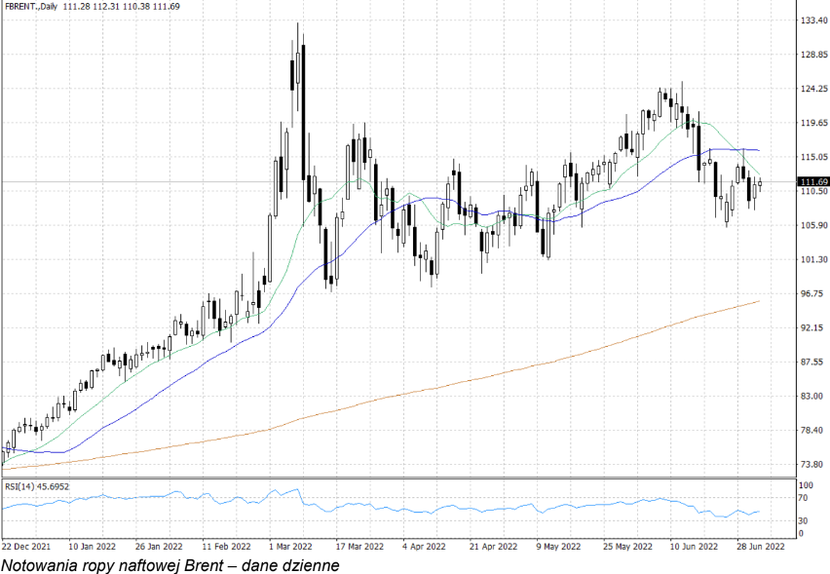Click the RSI scale value 100

coord(806,486)
